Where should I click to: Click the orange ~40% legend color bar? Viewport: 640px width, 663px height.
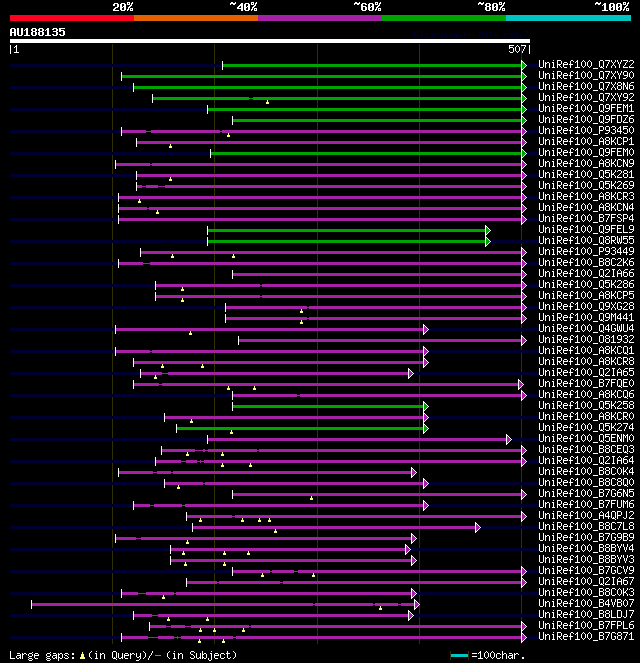click(196, 18)
